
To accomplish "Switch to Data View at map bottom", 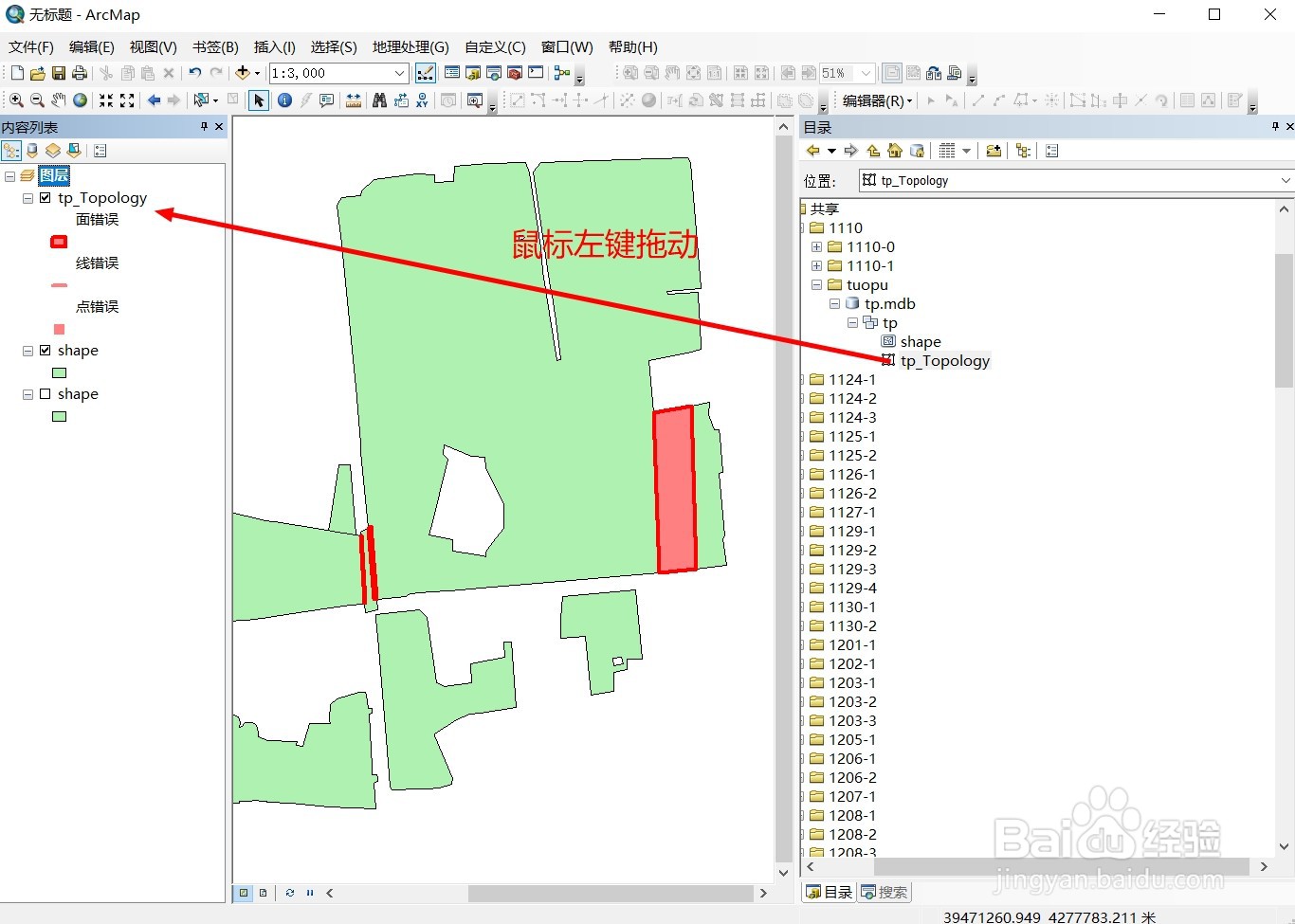I will [x=244, y=893].
